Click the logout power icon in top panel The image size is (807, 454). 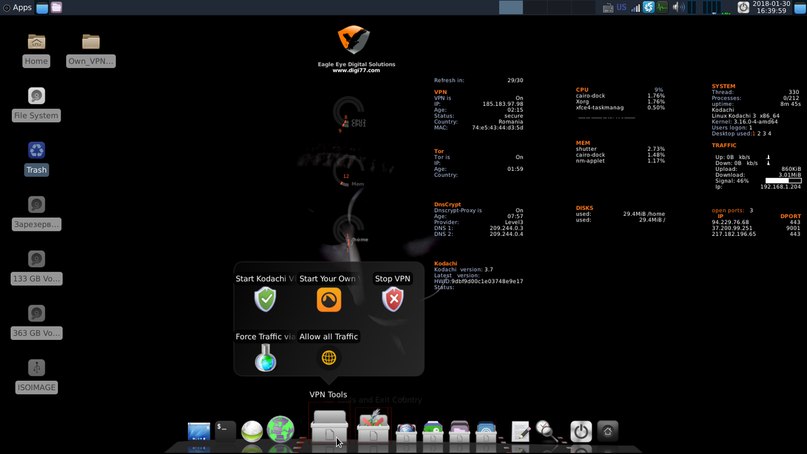click(x=743, y=7)
